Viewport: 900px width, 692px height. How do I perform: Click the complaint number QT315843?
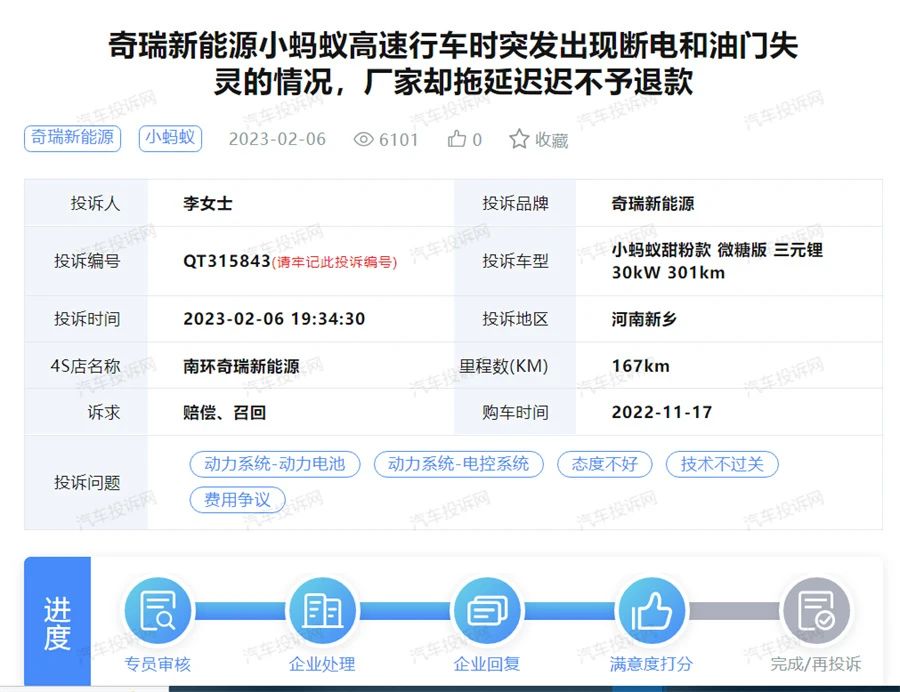coord(227,261)
